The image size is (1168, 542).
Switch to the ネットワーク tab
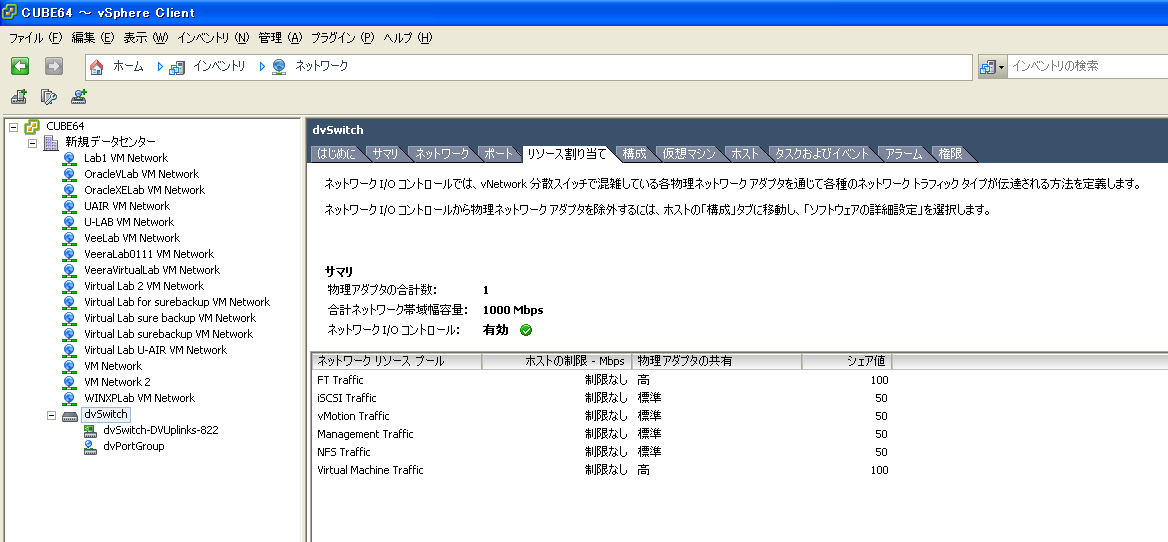click(x=442, y=154)
